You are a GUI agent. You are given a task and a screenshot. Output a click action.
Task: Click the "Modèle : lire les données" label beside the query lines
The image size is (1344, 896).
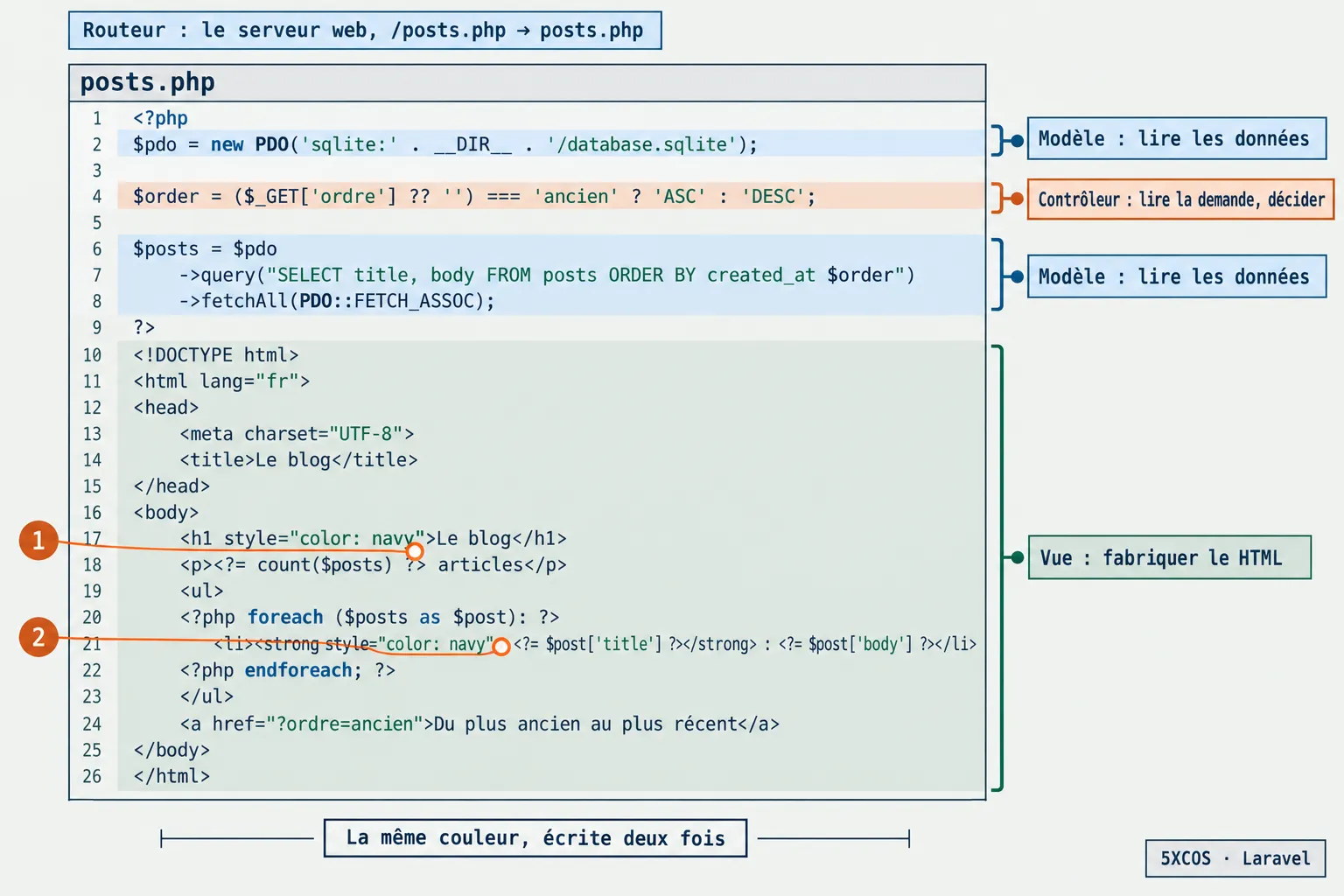coord(1176,276)
